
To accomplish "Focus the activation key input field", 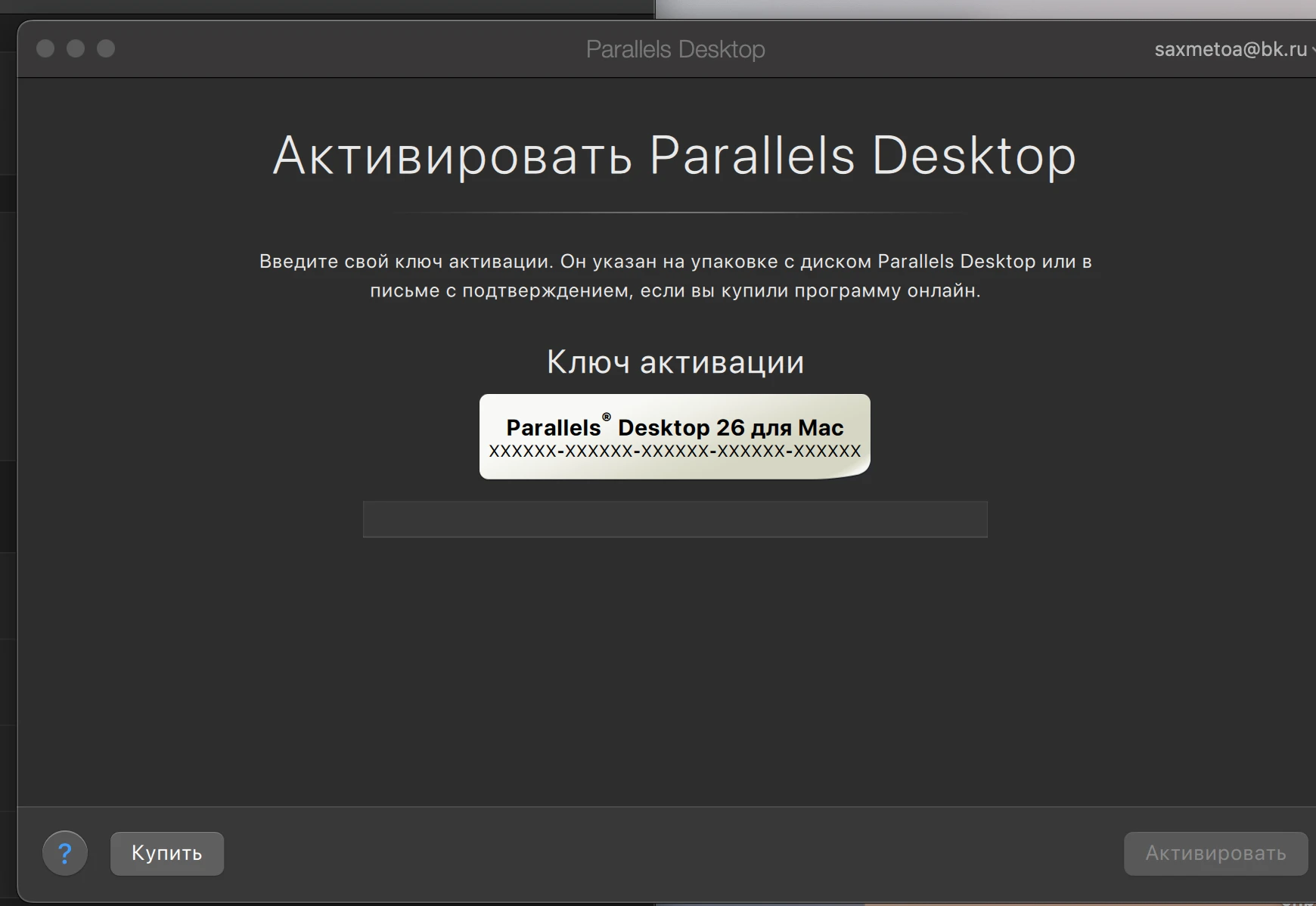I will [675, 520].
